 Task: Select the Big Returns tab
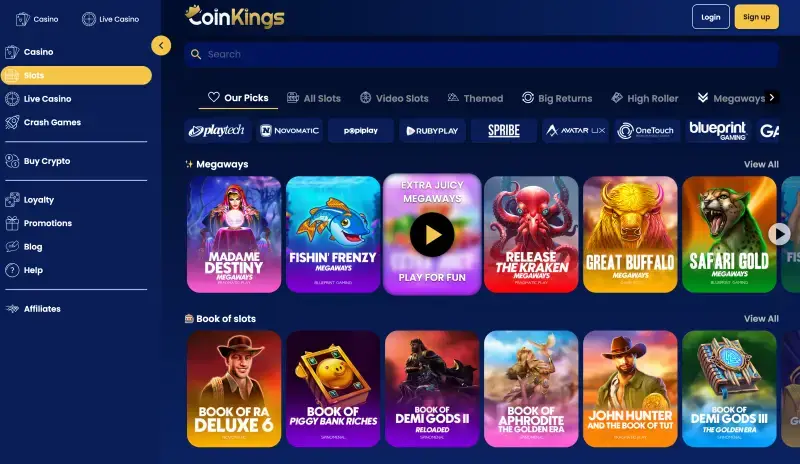tap(557, 98)
